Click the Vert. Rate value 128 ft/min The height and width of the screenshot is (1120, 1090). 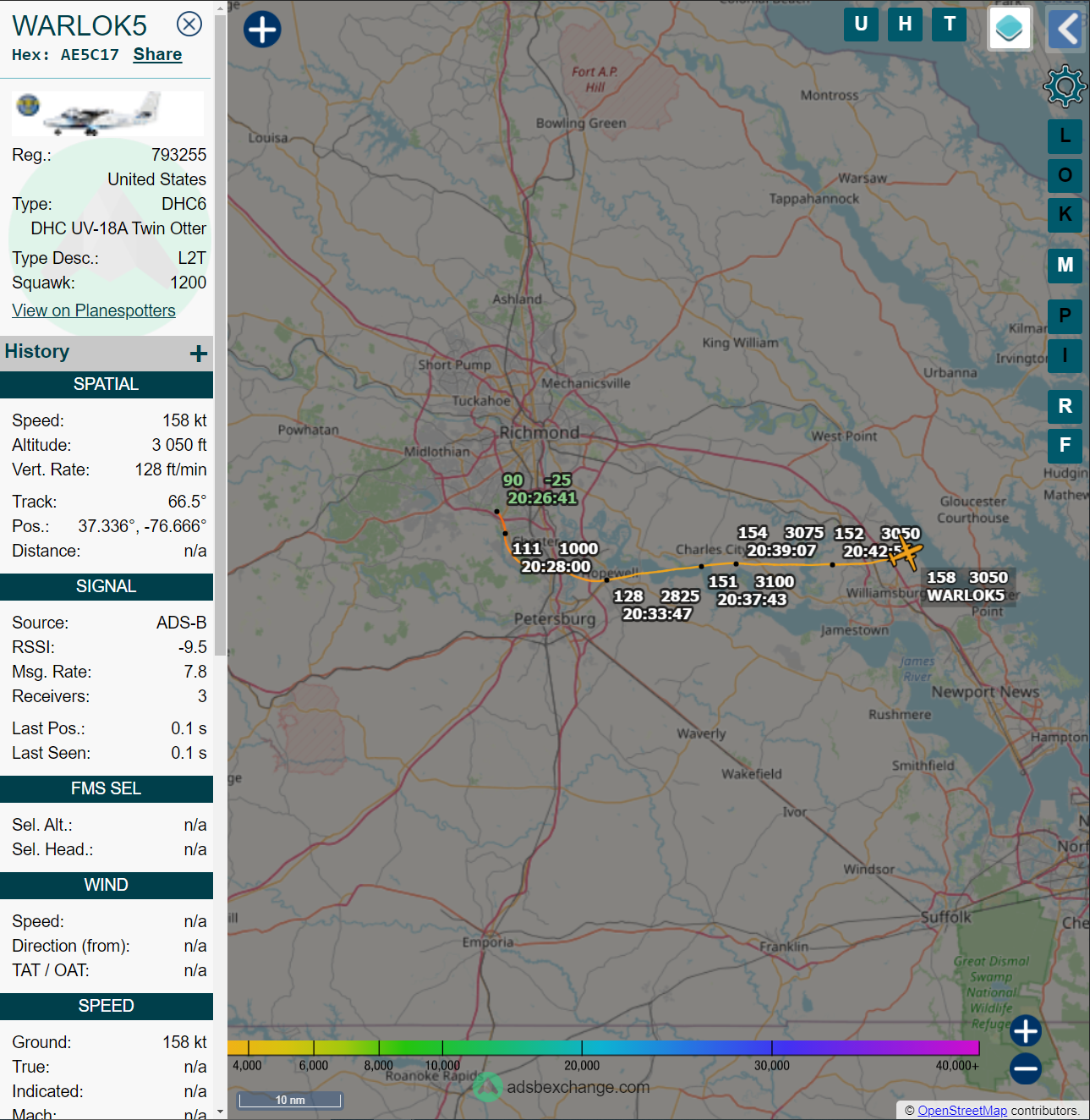point(171,469)
